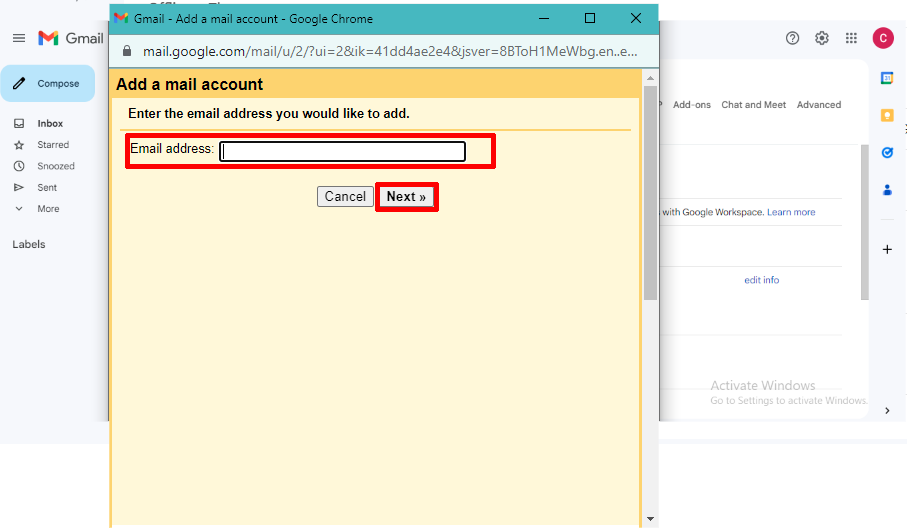Click the Compose button

[48, 84]
